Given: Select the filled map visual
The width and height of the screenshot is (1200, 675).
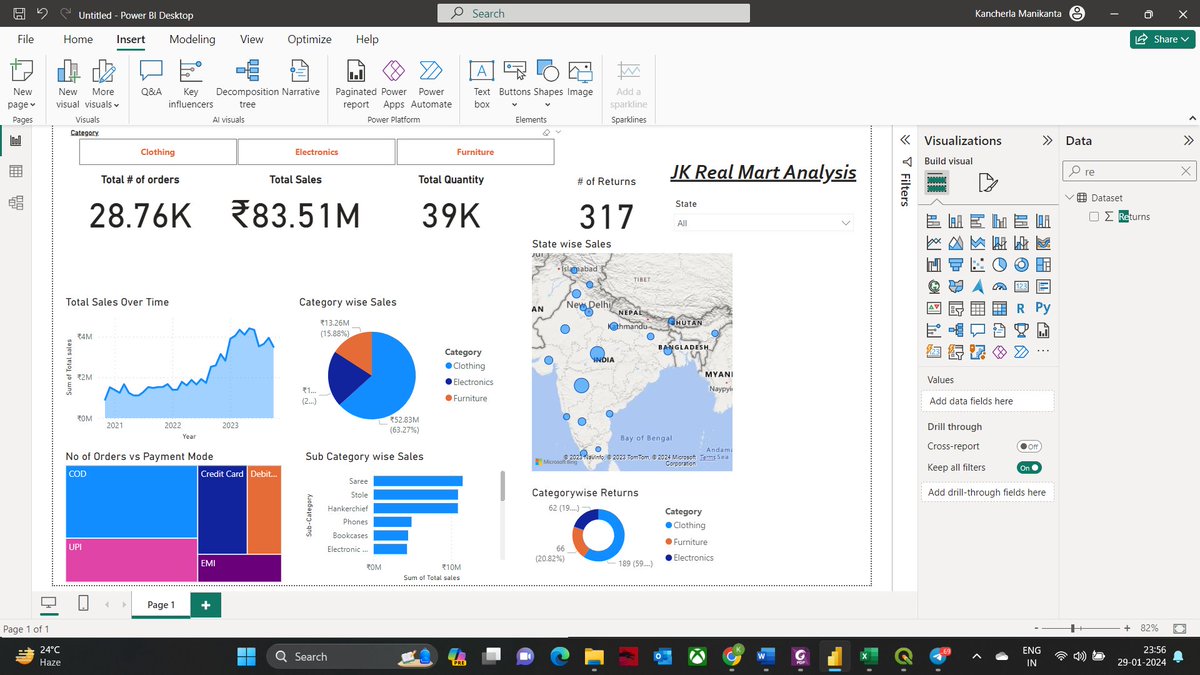Looking at the screenshot, I should pos(956,286).
